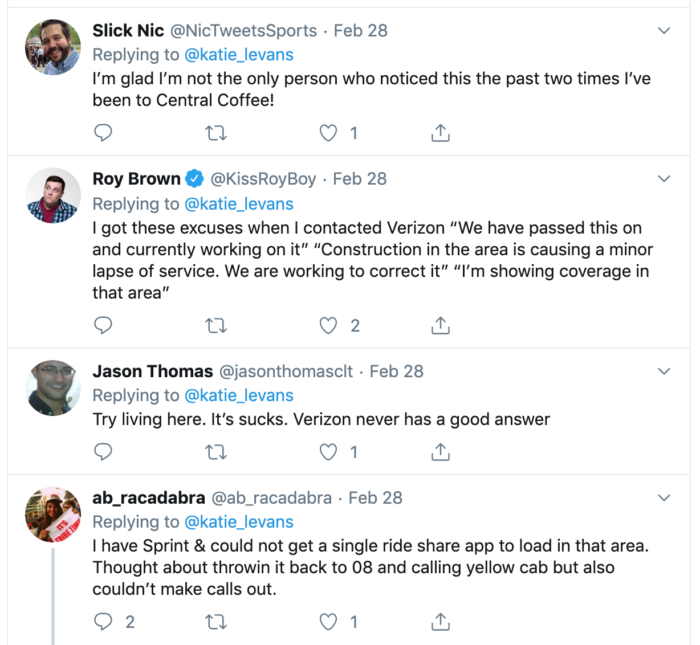Open the chevron menu on Jason Thomas's tweet
Image resolution: width=700 pixels, height=645 pixels.
tap(664, 371)
